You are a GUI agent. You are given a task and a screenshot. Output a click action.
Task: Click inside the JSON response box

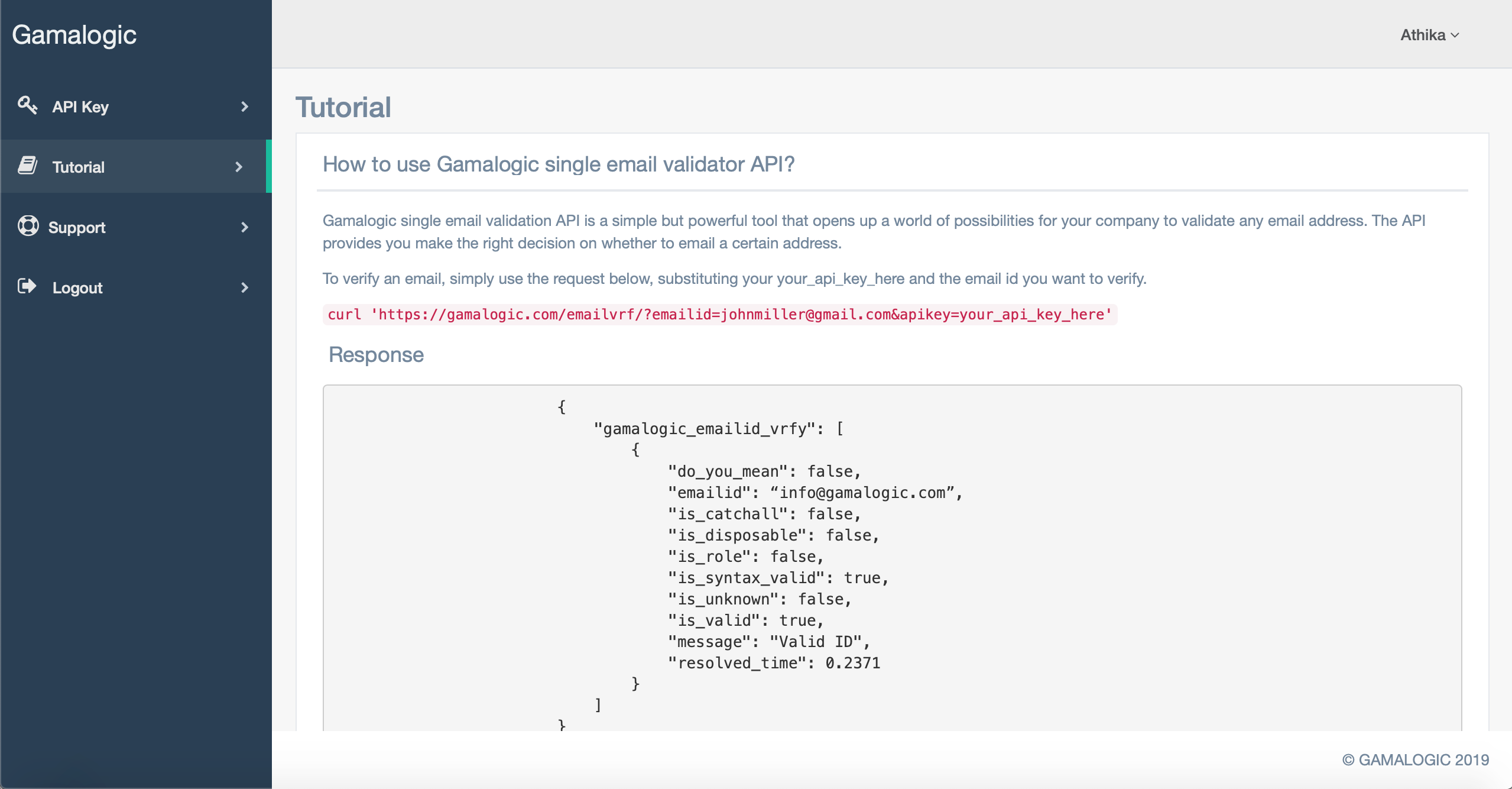pyautogui.click(x=891, y=556)
